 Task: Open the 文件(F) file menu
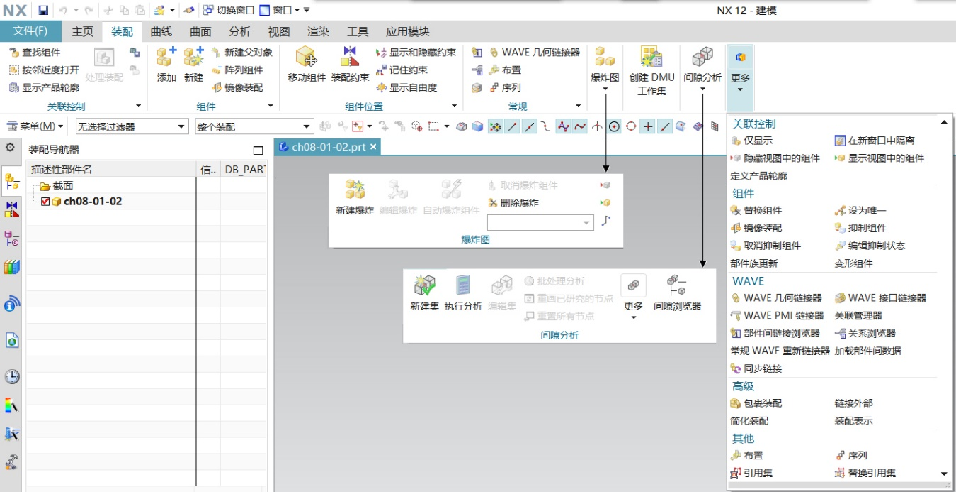click(x=31, y=32)
